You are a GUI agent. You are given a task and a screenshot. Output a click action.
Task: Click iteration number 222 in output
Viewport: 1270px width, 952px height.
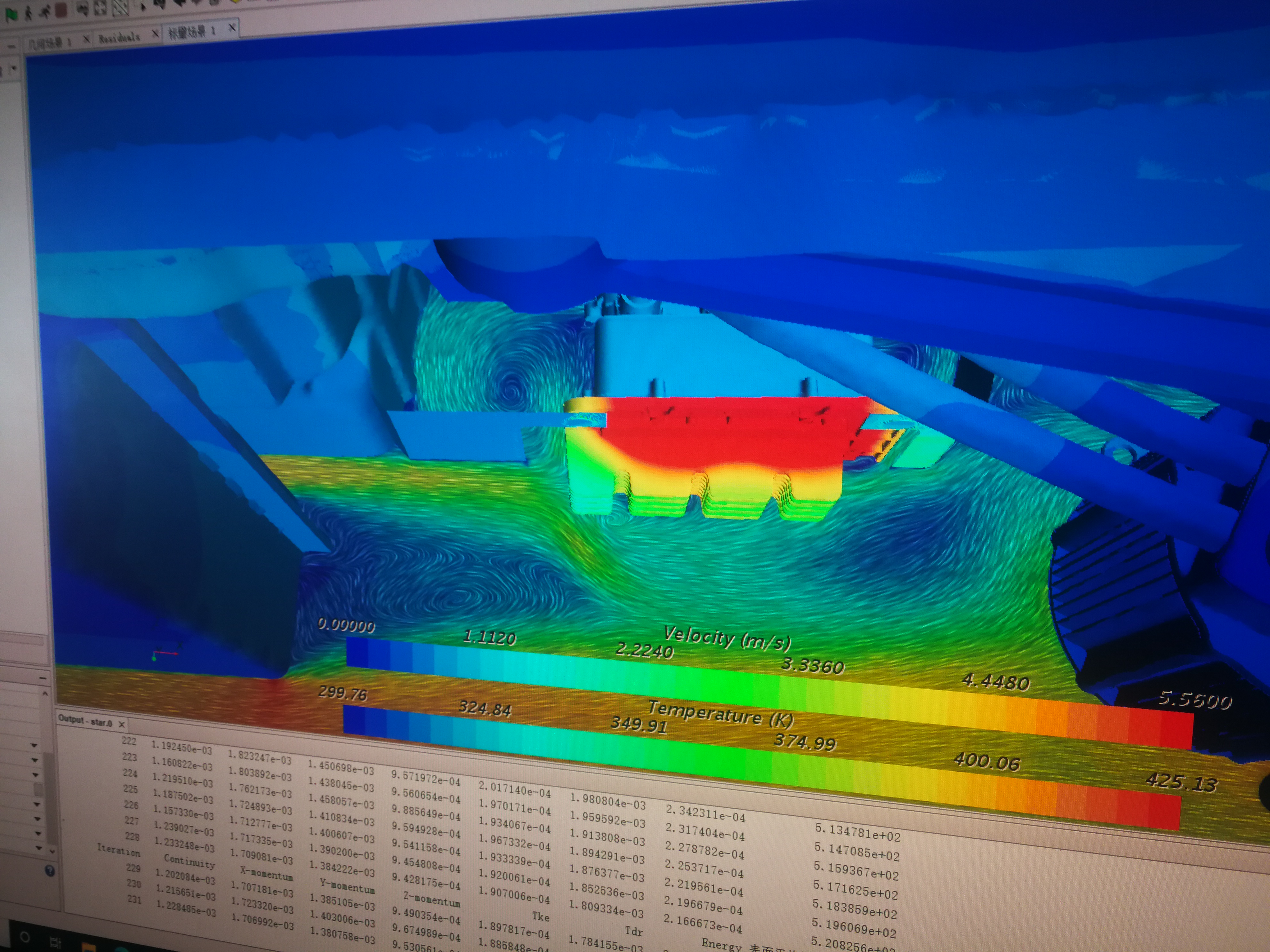click(129, 741)
